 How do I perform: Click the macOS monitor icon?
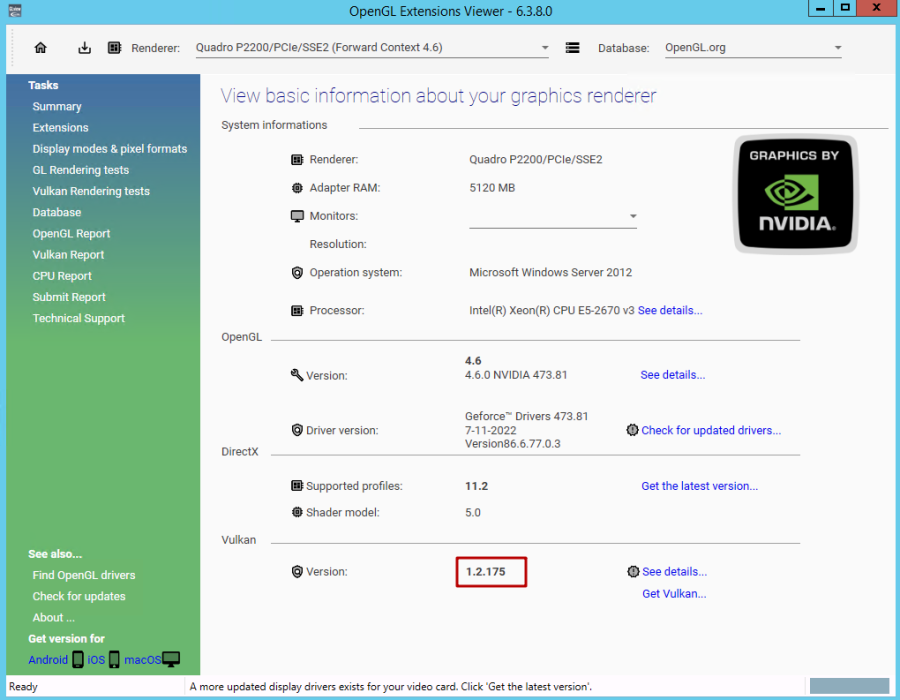click(171, 660)
